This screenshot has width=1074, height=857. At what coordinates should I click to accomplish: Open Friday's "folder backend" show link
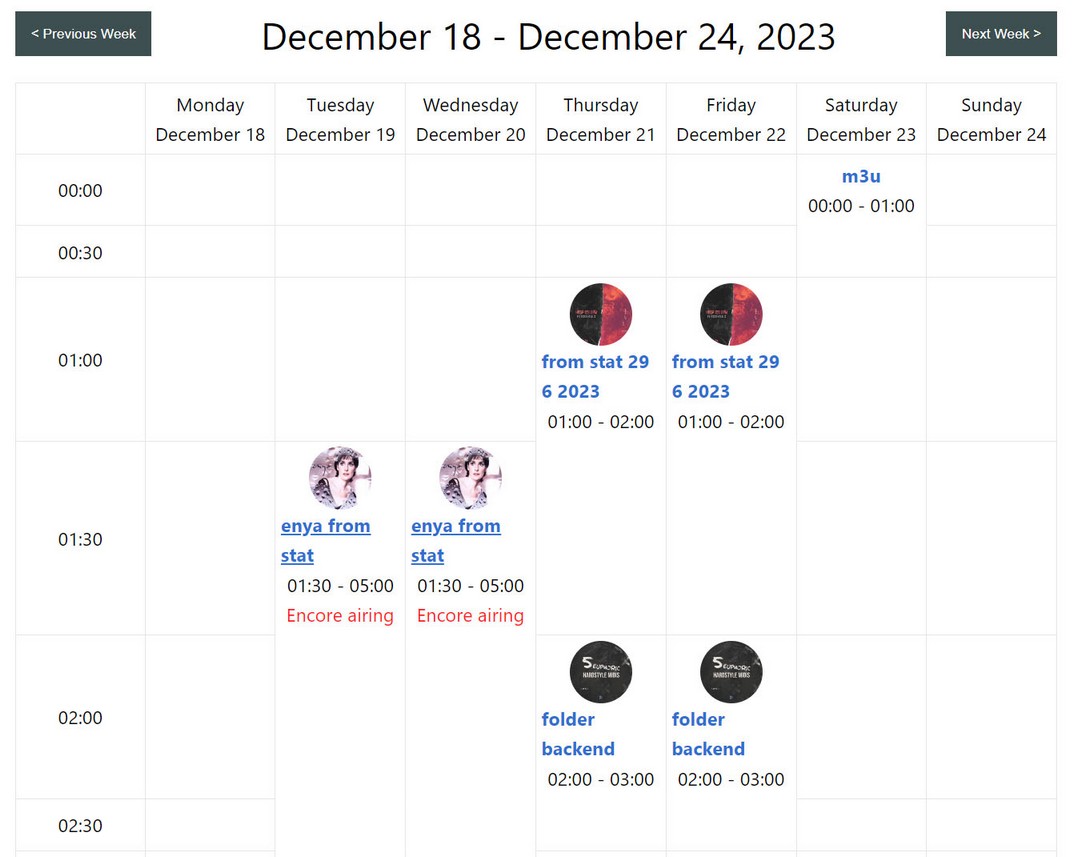pos(707,734)
